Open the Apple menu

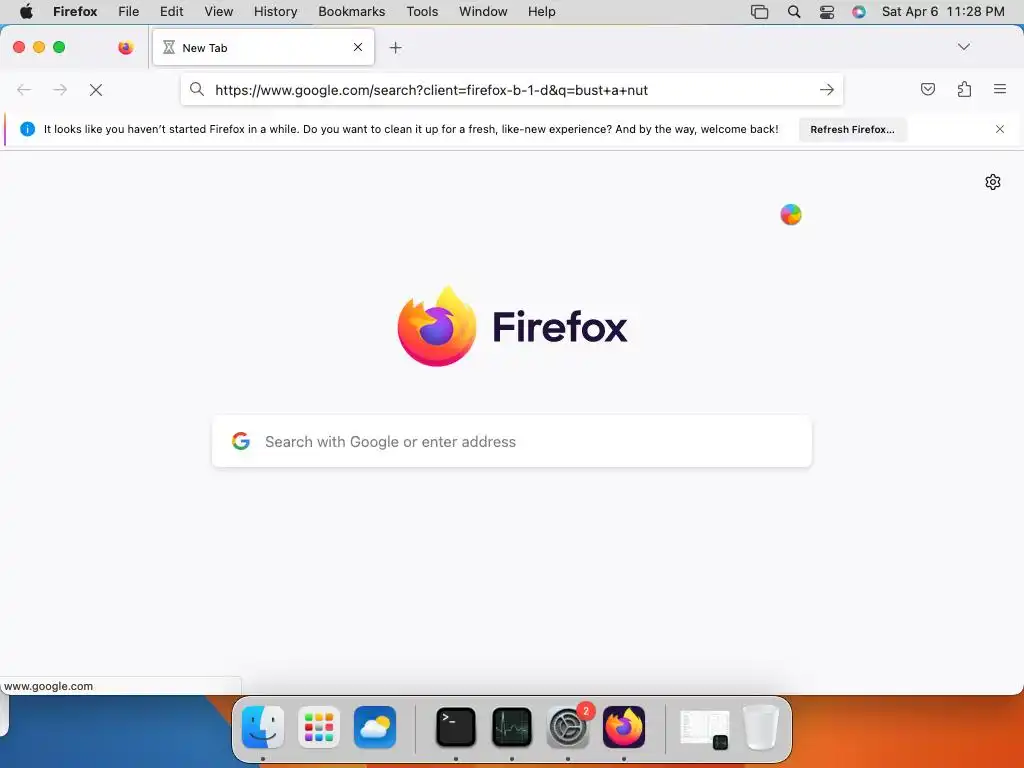click(26, 11)
